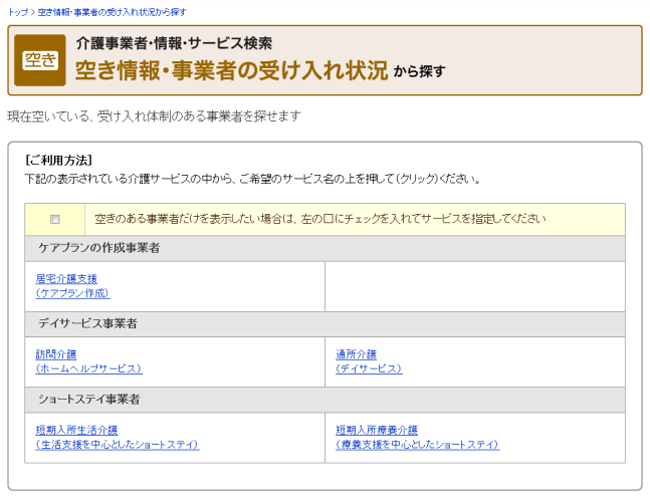The image size is (650, 497).
Task: Open the 短期入所生活介護 service link
Action: [x=76, y=430]
